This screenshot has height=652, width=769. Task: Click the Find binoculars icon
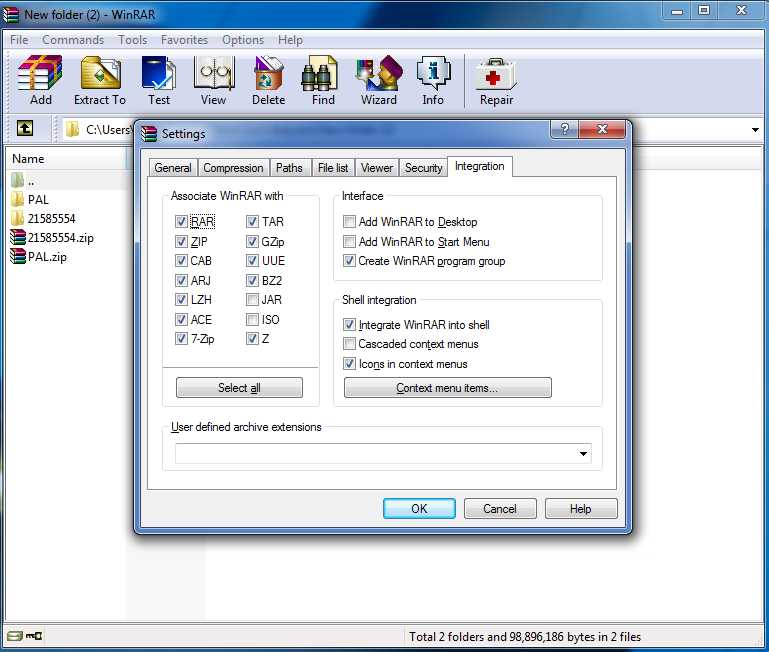(319, 74)
